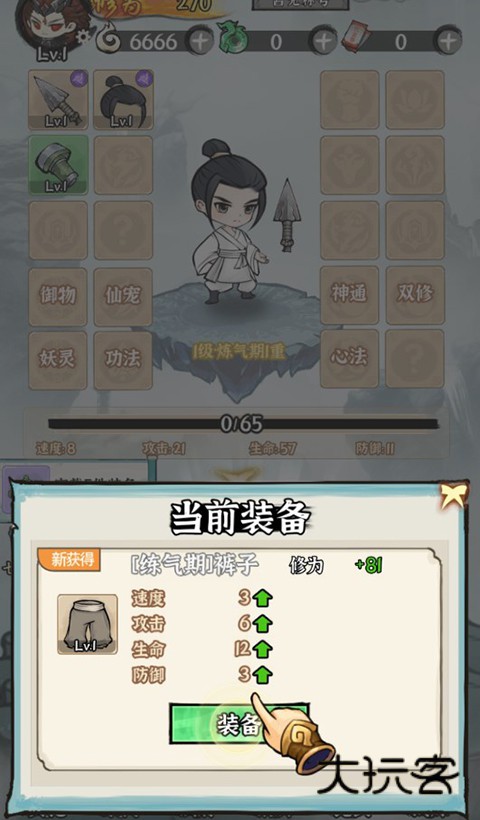
Task: Tap the plus beside 6666 currency
Action: pos(200,42)
